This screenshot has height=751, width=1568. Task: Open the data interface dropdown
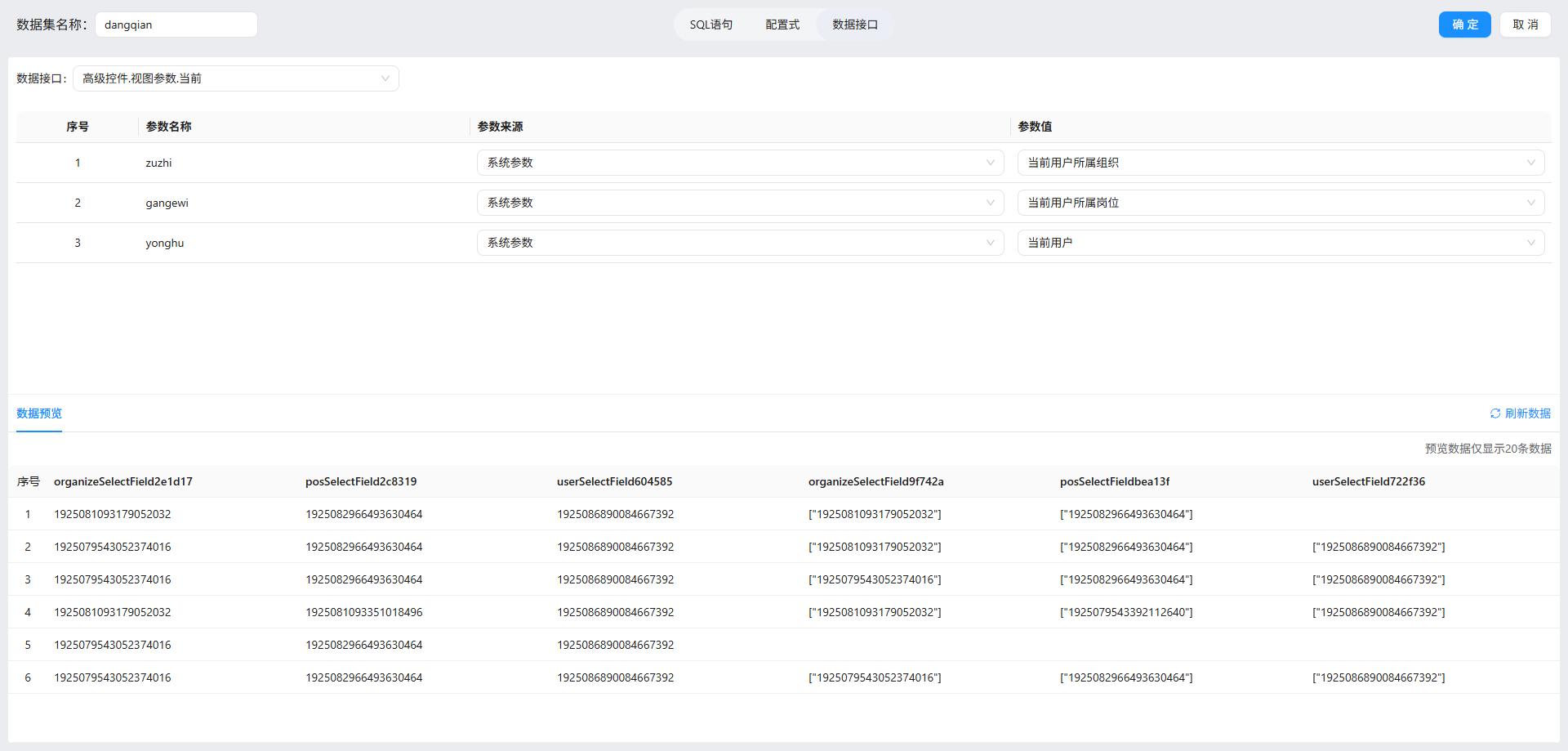point(235,78)
